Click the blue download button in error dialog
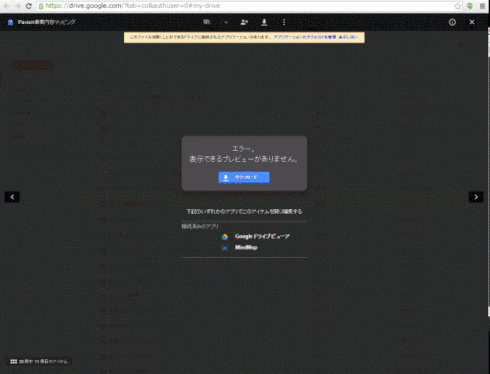Image resolution: width=490 pixels, height=374 pixels. (x=244, y=177)
